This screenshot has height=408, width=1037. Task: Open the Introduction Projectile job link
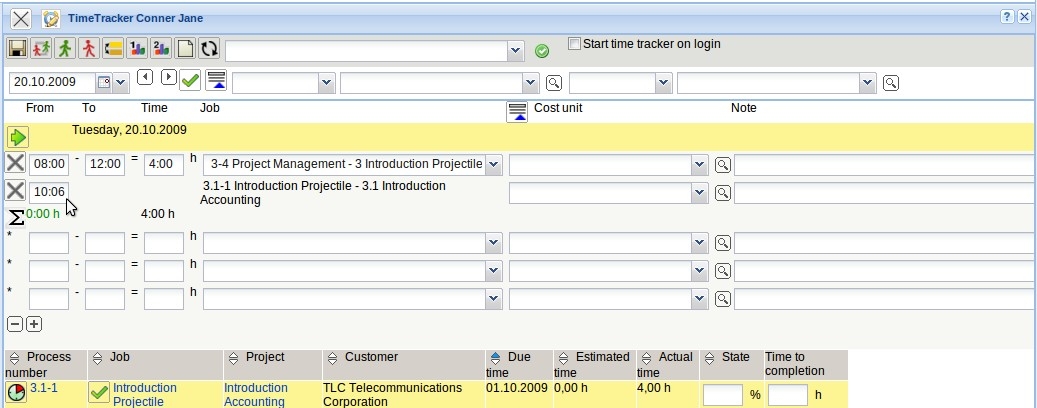[145, 395]
